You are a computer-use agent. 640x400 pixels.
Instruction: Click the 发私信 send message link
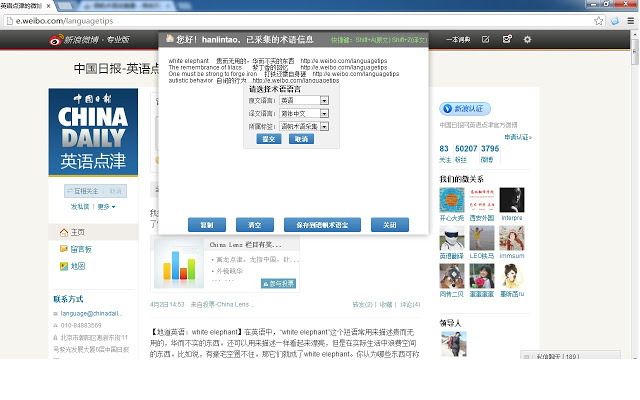(x=80, y=207)
